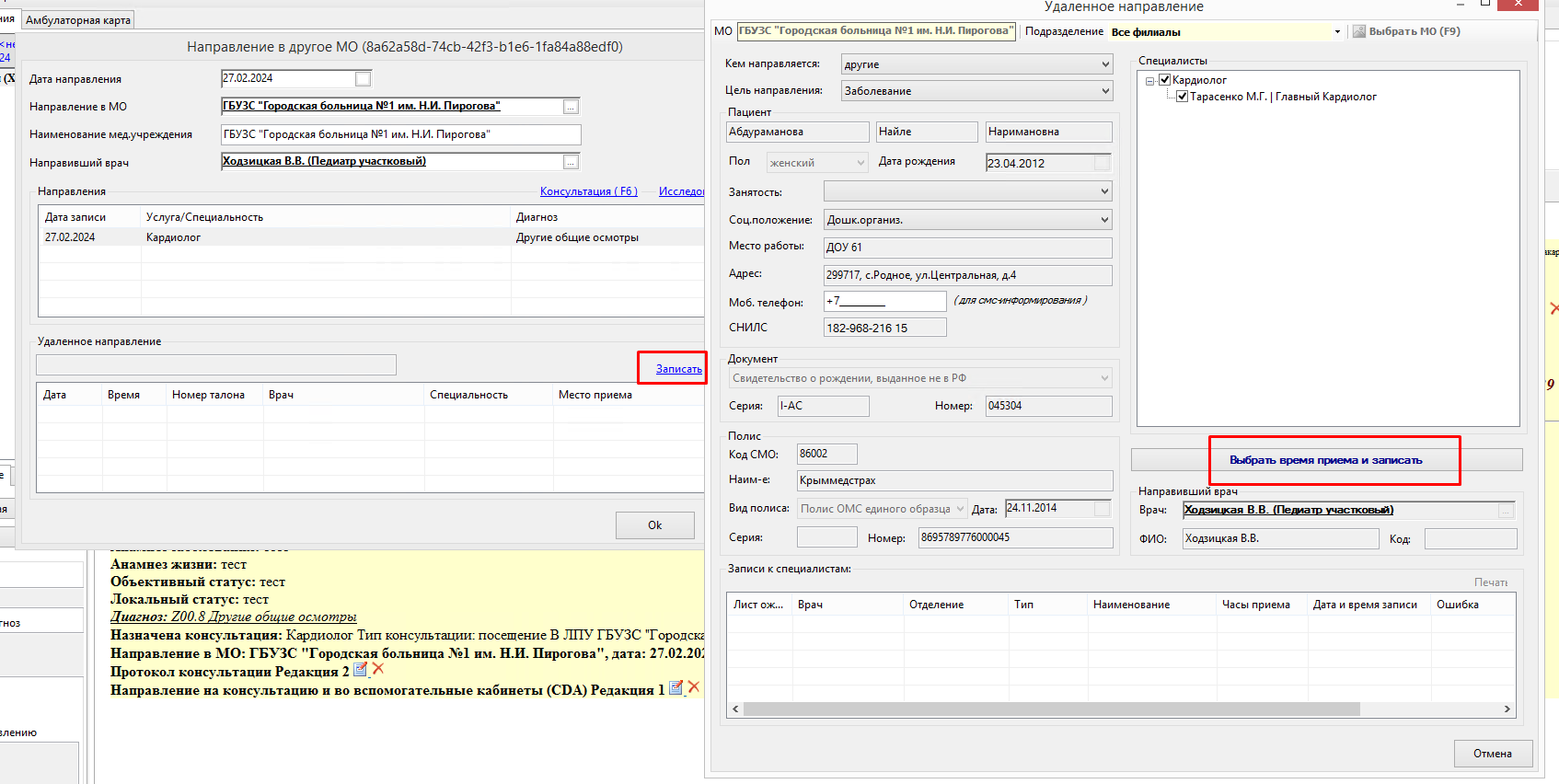Click into the 'Адрес' field
The height and width of the screenshot is (784, 1559).
pyautogui.click(x=967, y=275)
